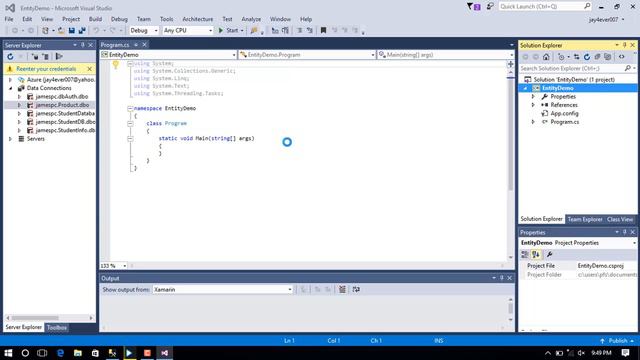Toggle word wrap in Output window

coord(356,289)
